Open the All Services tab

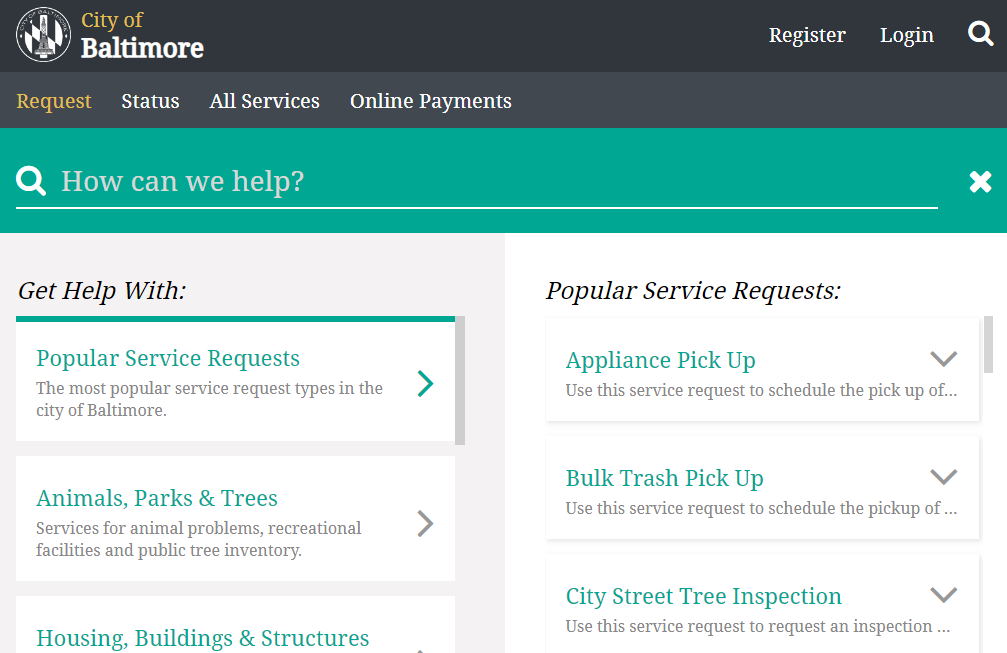tap(264, 101)
